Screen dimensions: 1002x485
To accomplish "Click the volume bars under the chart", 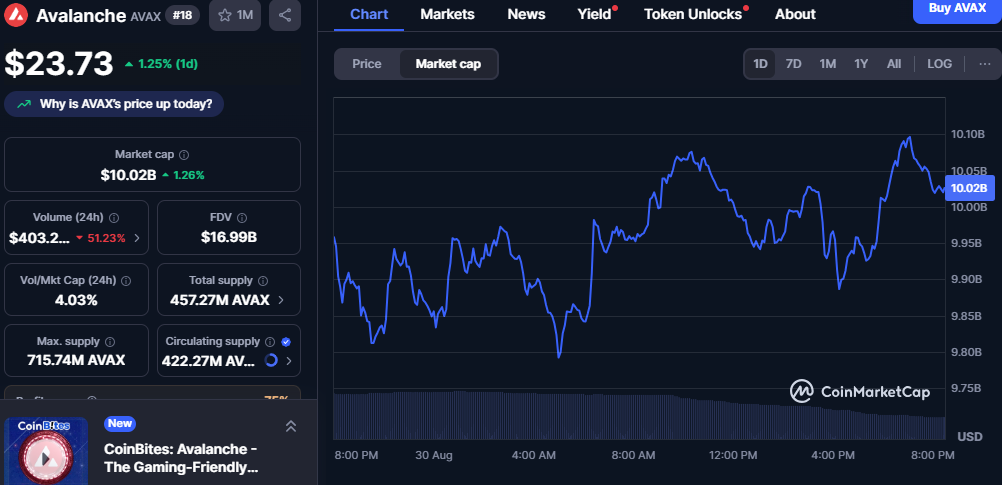I will pos(639,415).
